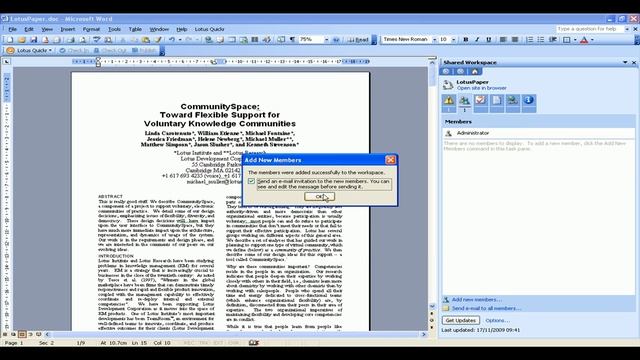Open the File menu

pyautogui.click(x=12, y=29)
